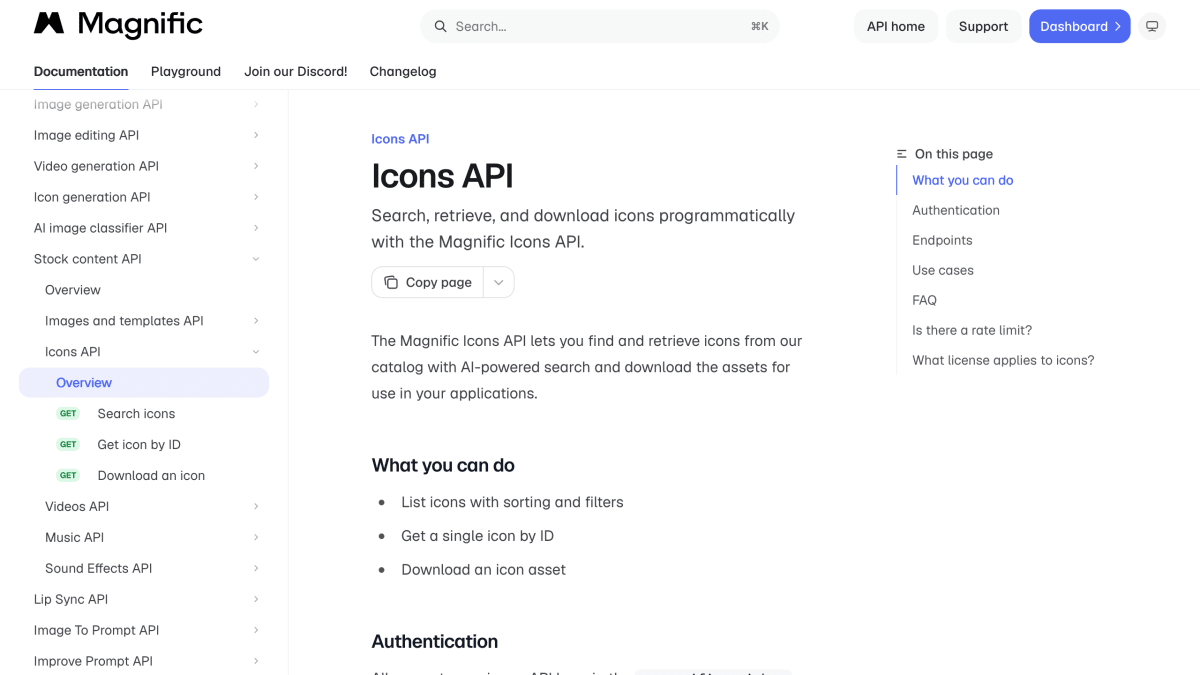Viewport: 1200px width, 675px height.
Task: Click the What you can do heading
Action: click(x=443, y=465)
